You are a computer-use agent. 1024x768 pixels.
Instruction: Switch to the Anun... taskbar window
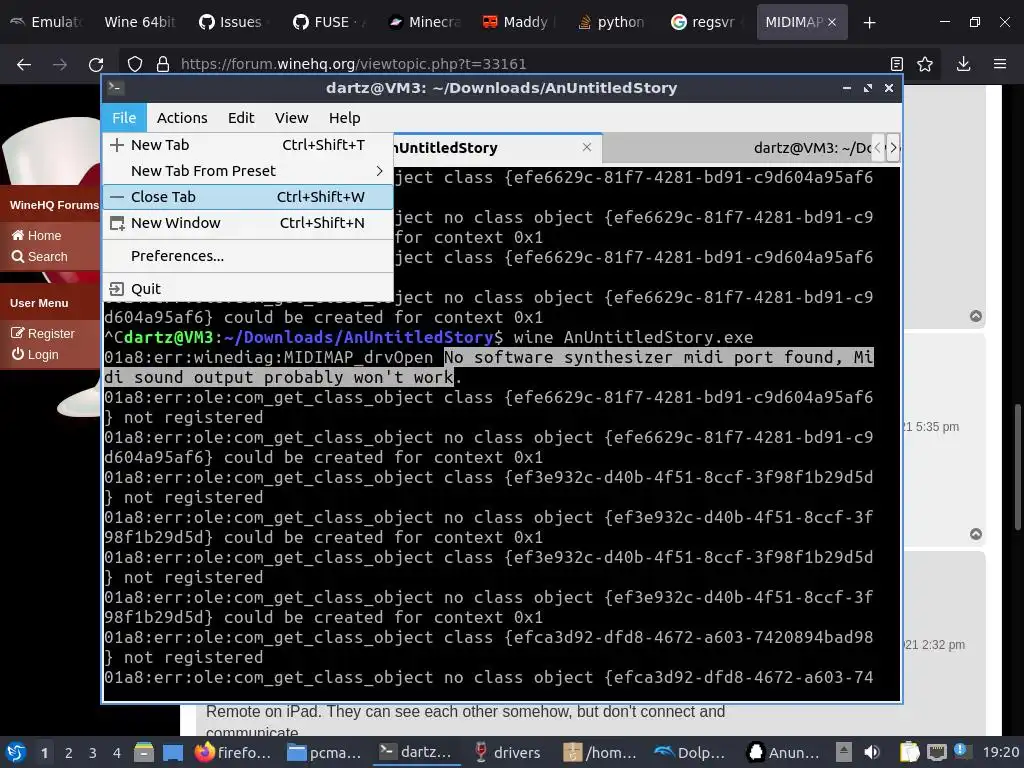[783, 752]
